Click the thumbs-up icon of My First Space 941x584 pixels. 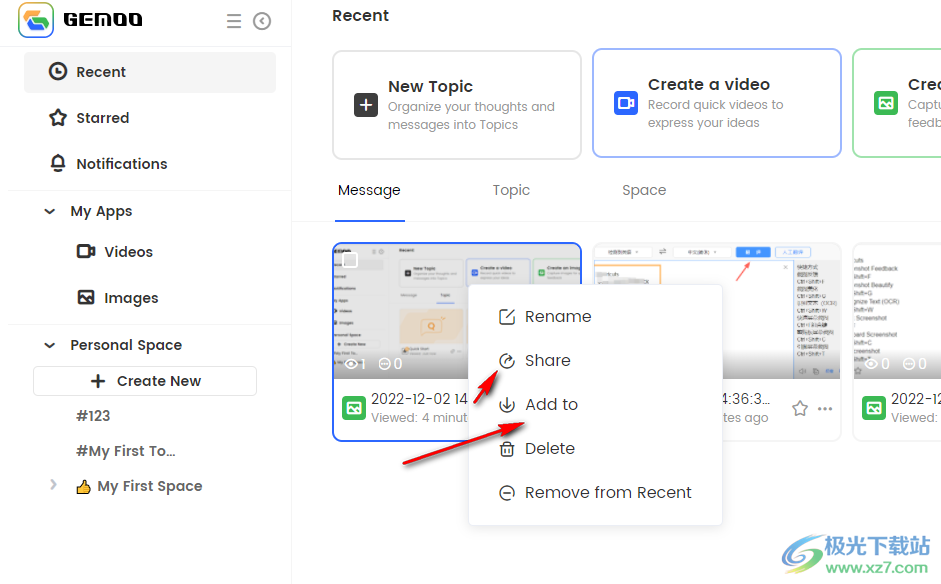pos(83,487)
